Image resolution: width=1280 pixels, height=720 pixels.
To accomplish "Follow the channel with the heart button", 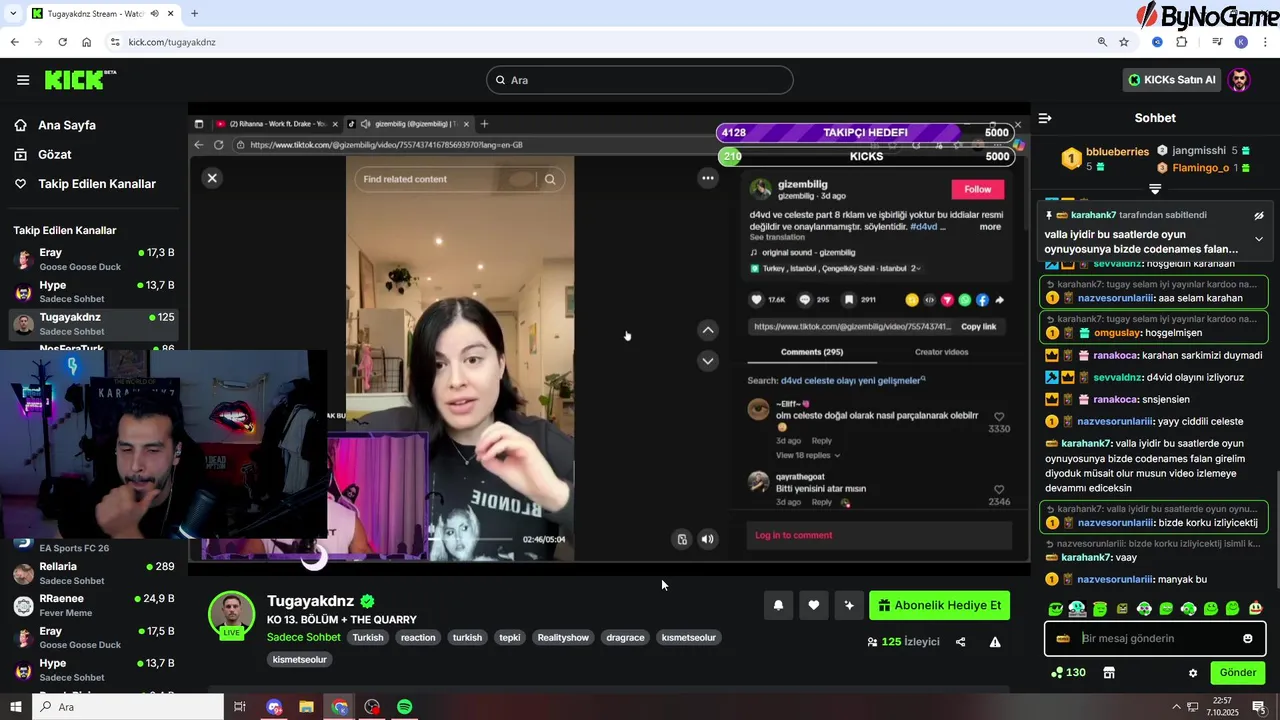I will click(814, 605).
